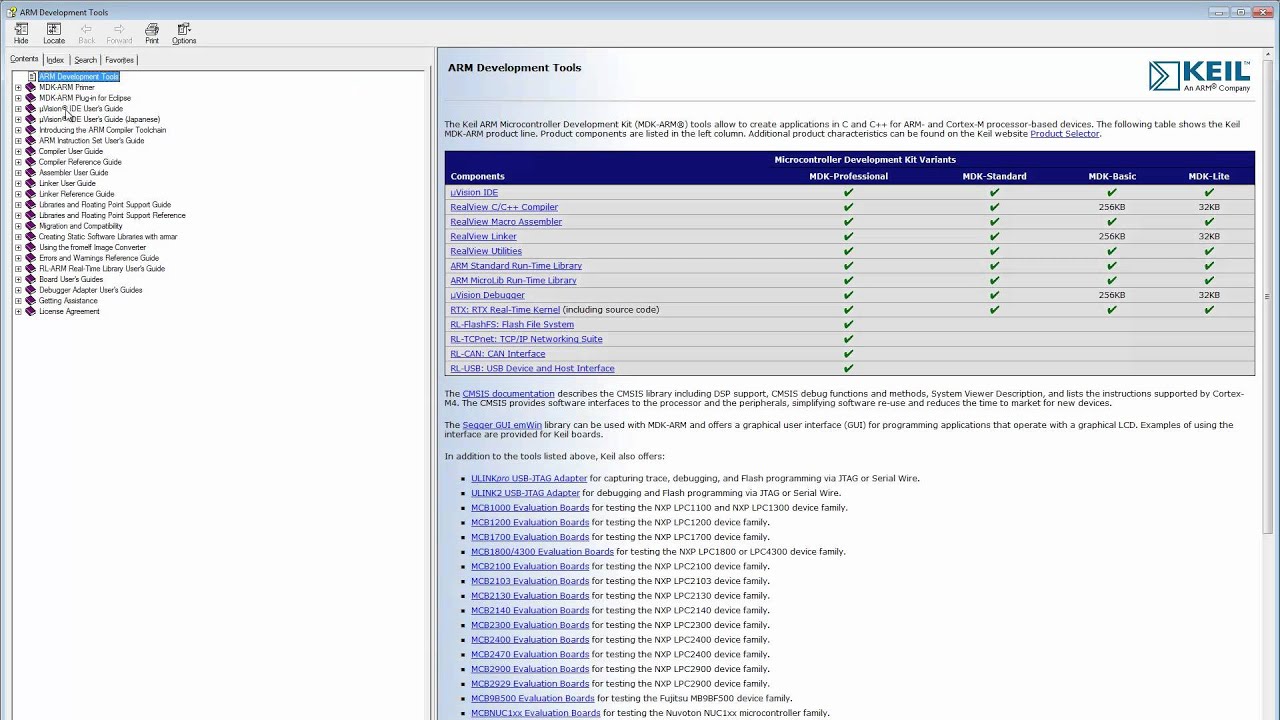Click the ARM Development Tools page icon
Screen dimensions: 1280x720
point(32,76)
